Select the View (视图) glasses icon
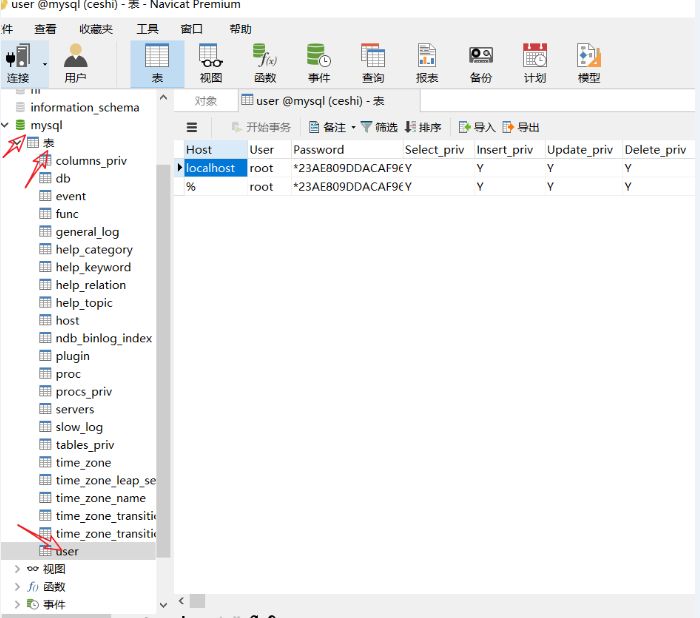Image resolution: width=700 pixels, height=618 pixels. tap(211, 56)
